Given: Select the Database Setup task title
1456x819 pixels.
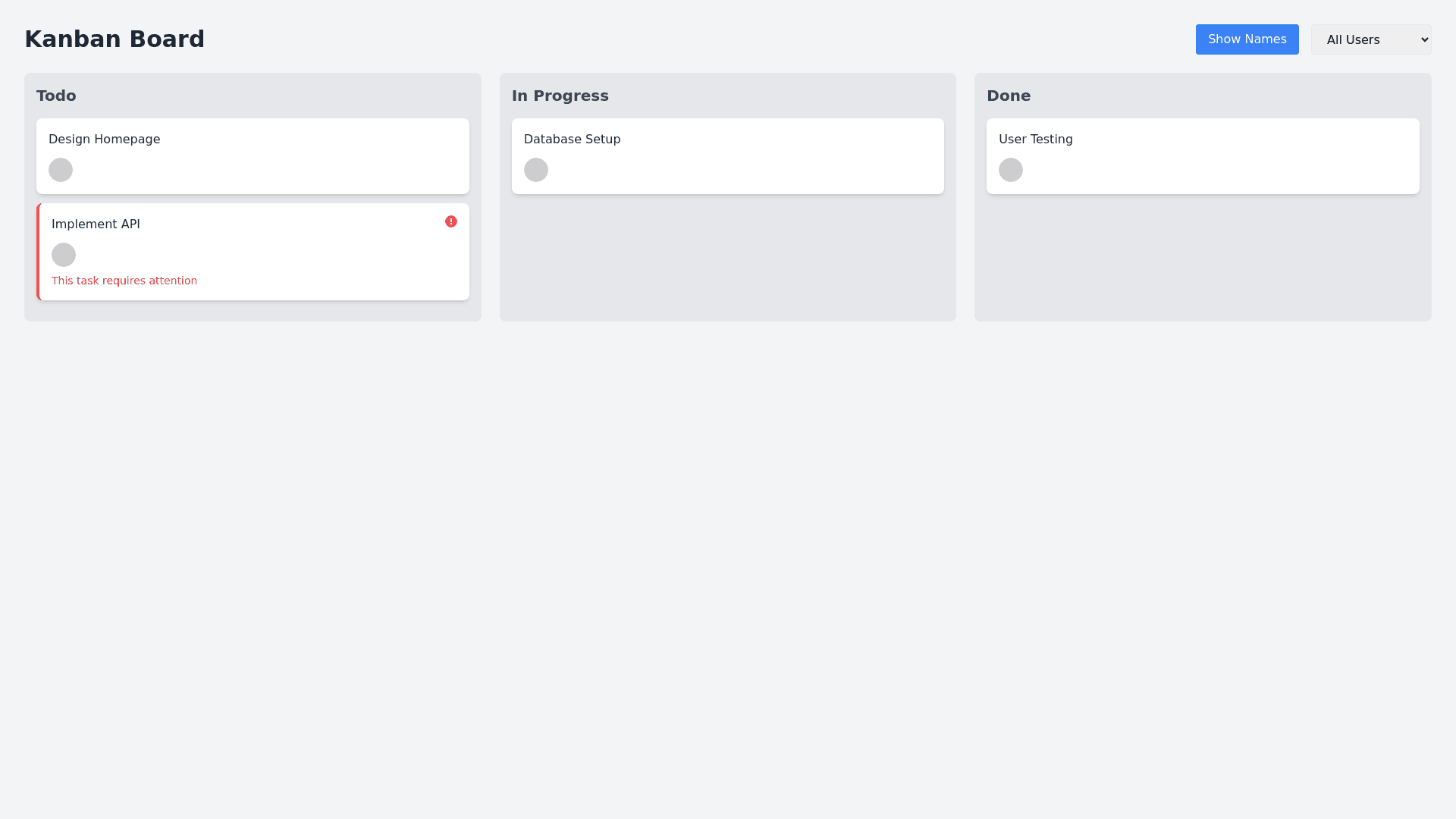Looking at the screenshot, I should pos(572,140).
